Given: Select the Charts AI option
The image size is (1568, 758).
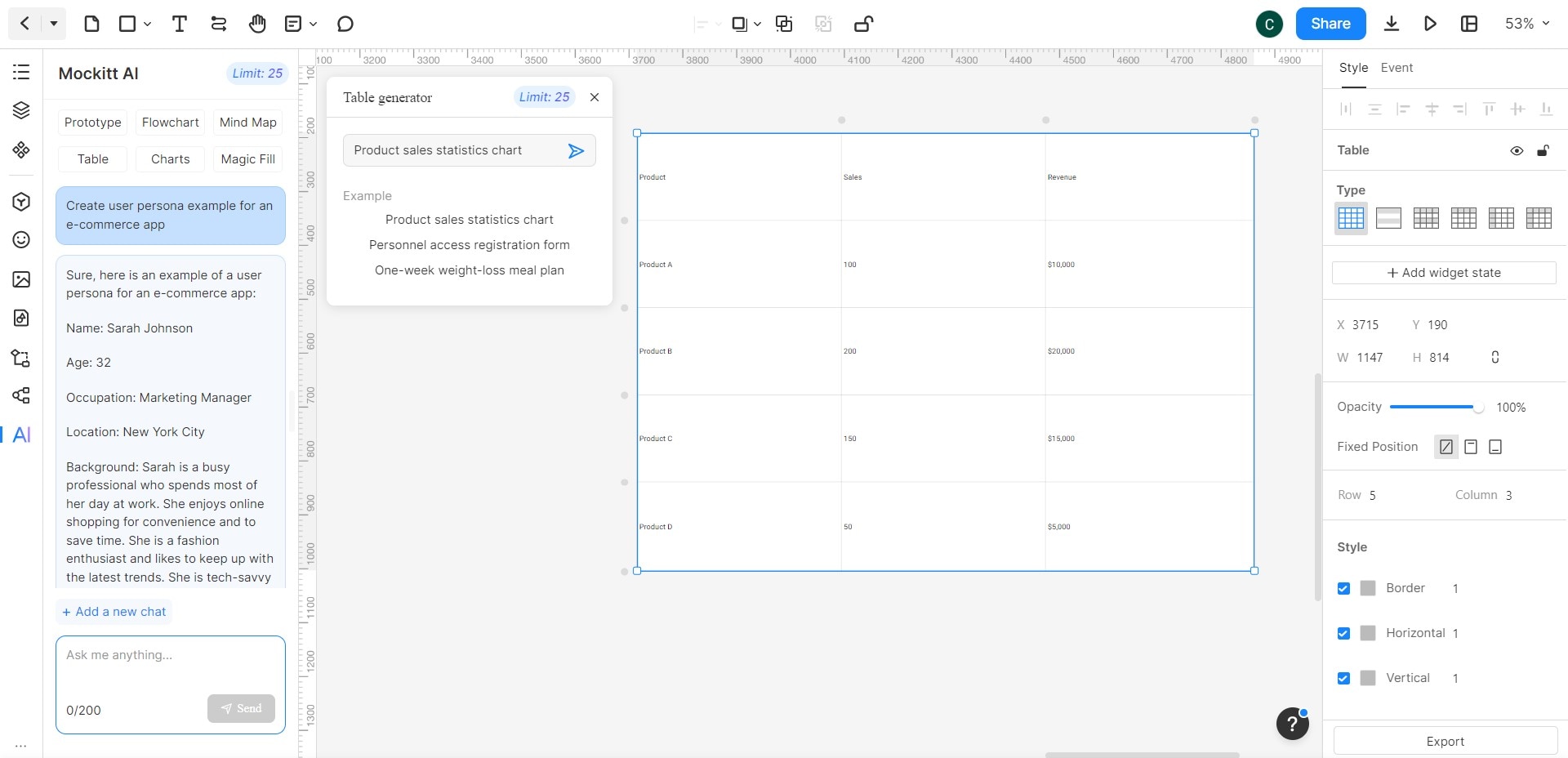Looking at the screenshot, I should [x=170, y=159].
